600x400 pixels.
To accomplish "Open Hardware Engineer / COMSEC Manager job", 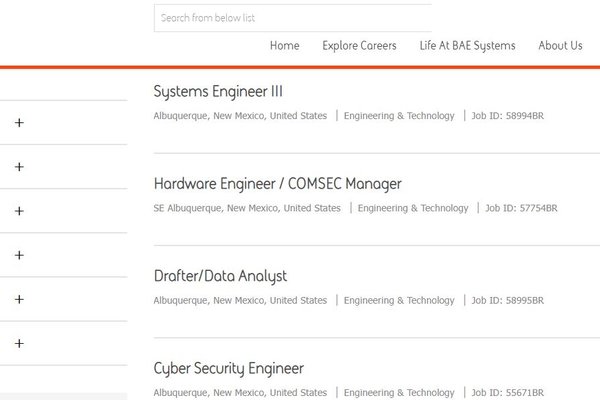I will [277, 184].
